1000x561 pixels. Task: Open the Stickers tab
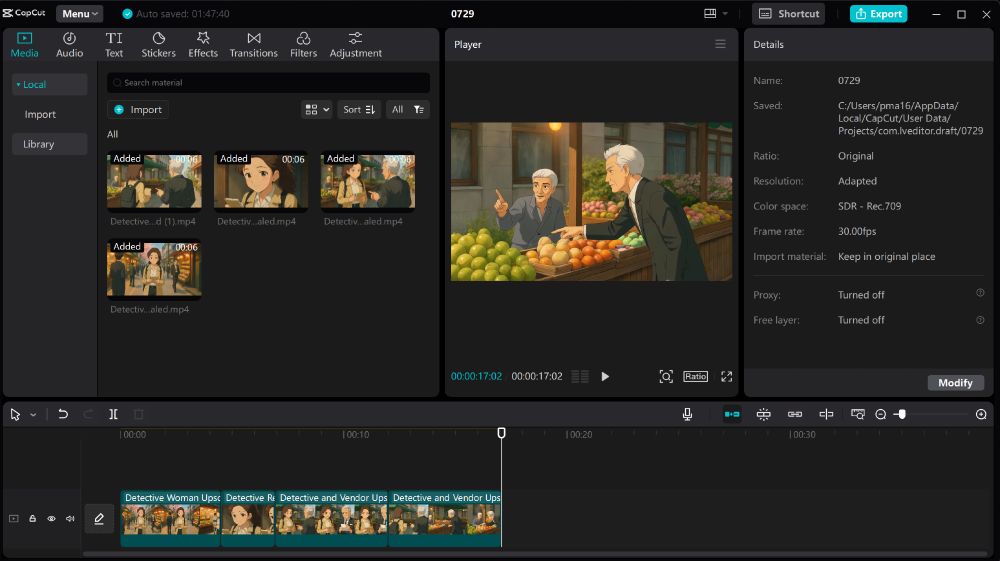(158, 45)
